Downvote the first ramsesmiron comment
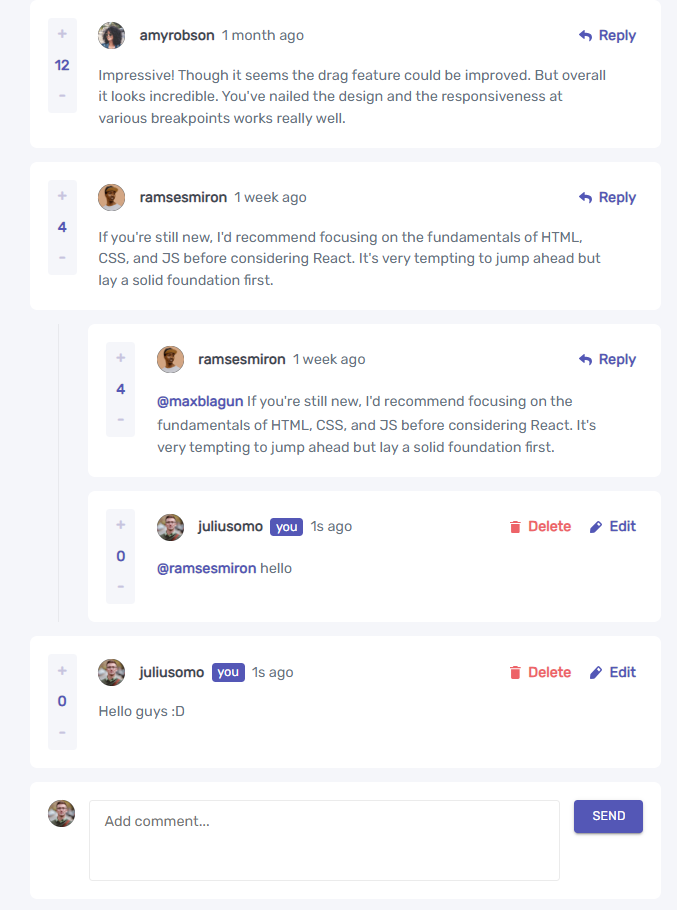Image resolution: width=677 pixels, height=910 pixels. coord(62,257)
